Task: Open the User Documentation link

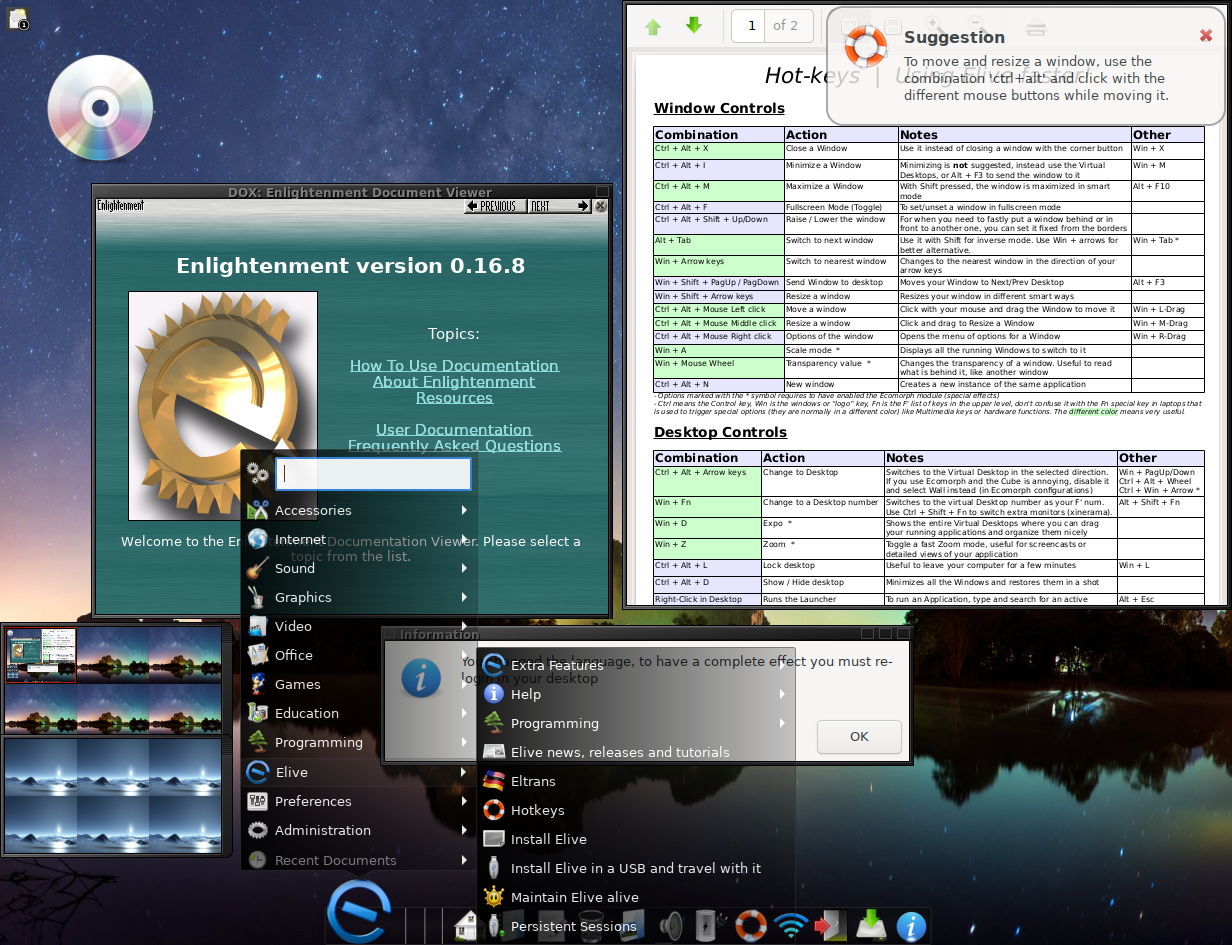Action: point(454,430)
